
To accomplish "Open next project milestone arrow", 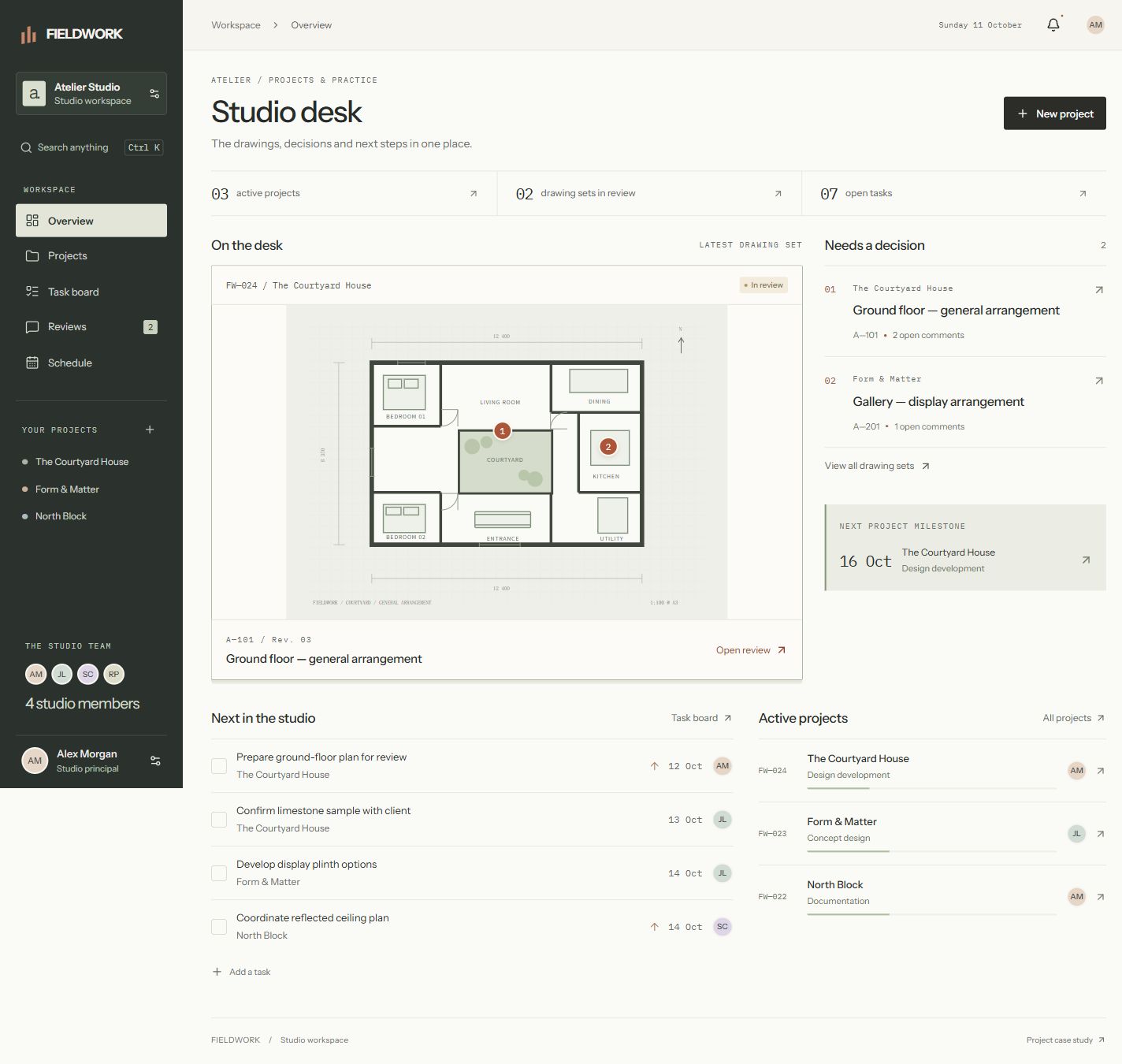I will click(1086, 560).
